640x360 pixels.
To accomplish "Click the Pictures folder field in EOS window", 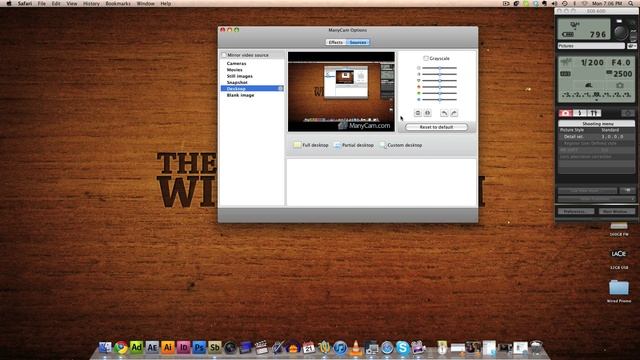I will coord(591,46).
